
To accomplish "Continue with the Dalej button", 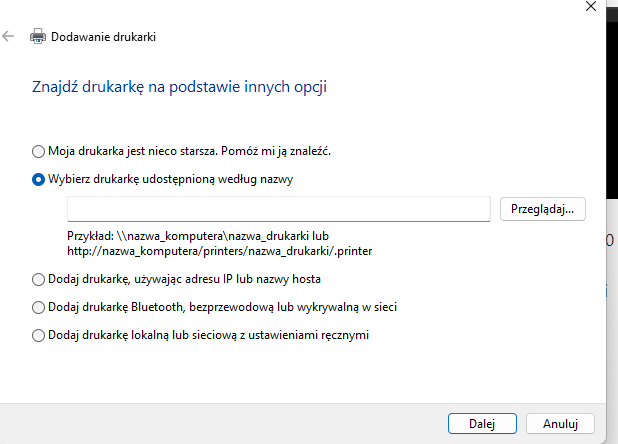I will [482, 424].
